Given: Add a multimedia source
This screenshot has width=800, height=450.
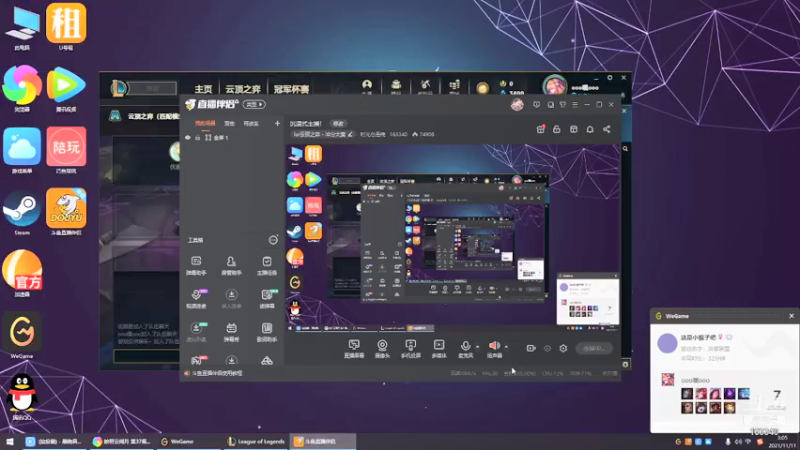Looking at the screenshot, I should pyautogui.click(x=439, y=349).
